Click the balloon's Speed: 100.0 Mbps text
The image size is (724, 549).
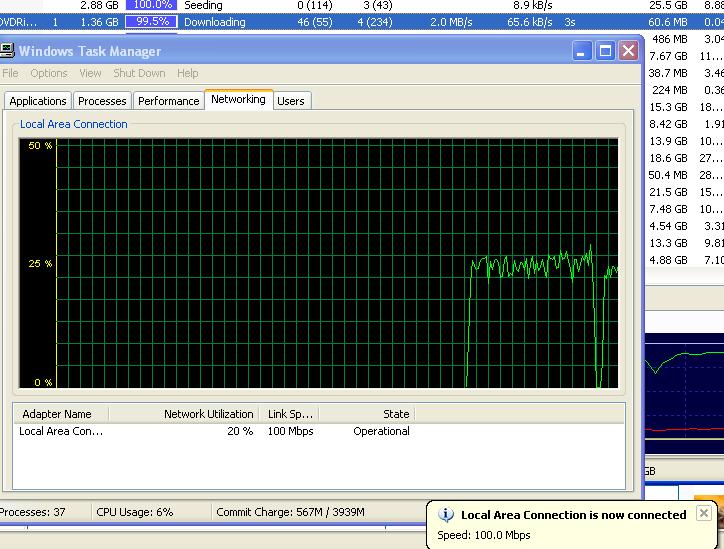click(483, 535)
